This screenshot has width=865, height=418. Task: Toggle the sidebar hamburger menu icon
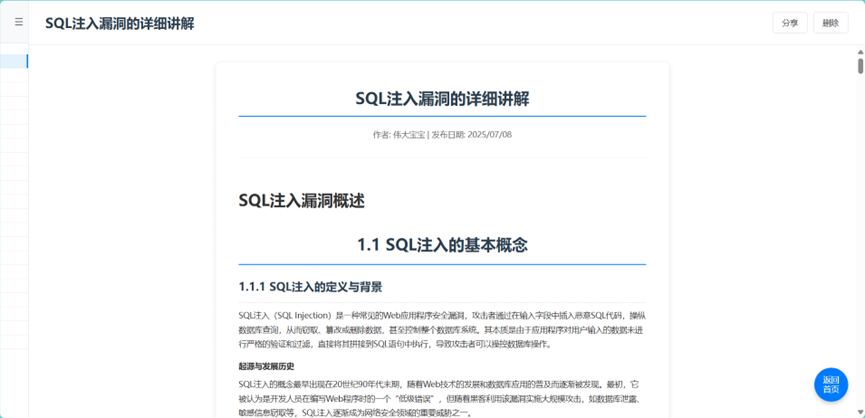(x=19, y=22)
